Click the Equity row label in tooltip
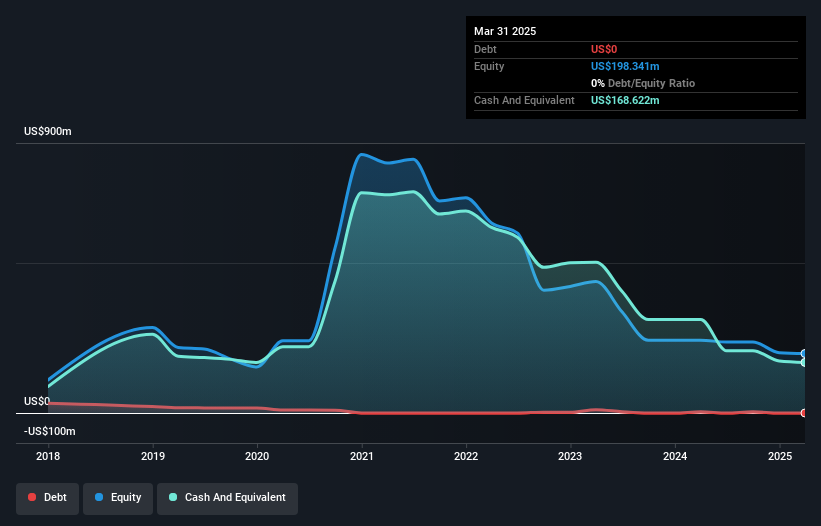821x526 pixels. coord(489,66)
